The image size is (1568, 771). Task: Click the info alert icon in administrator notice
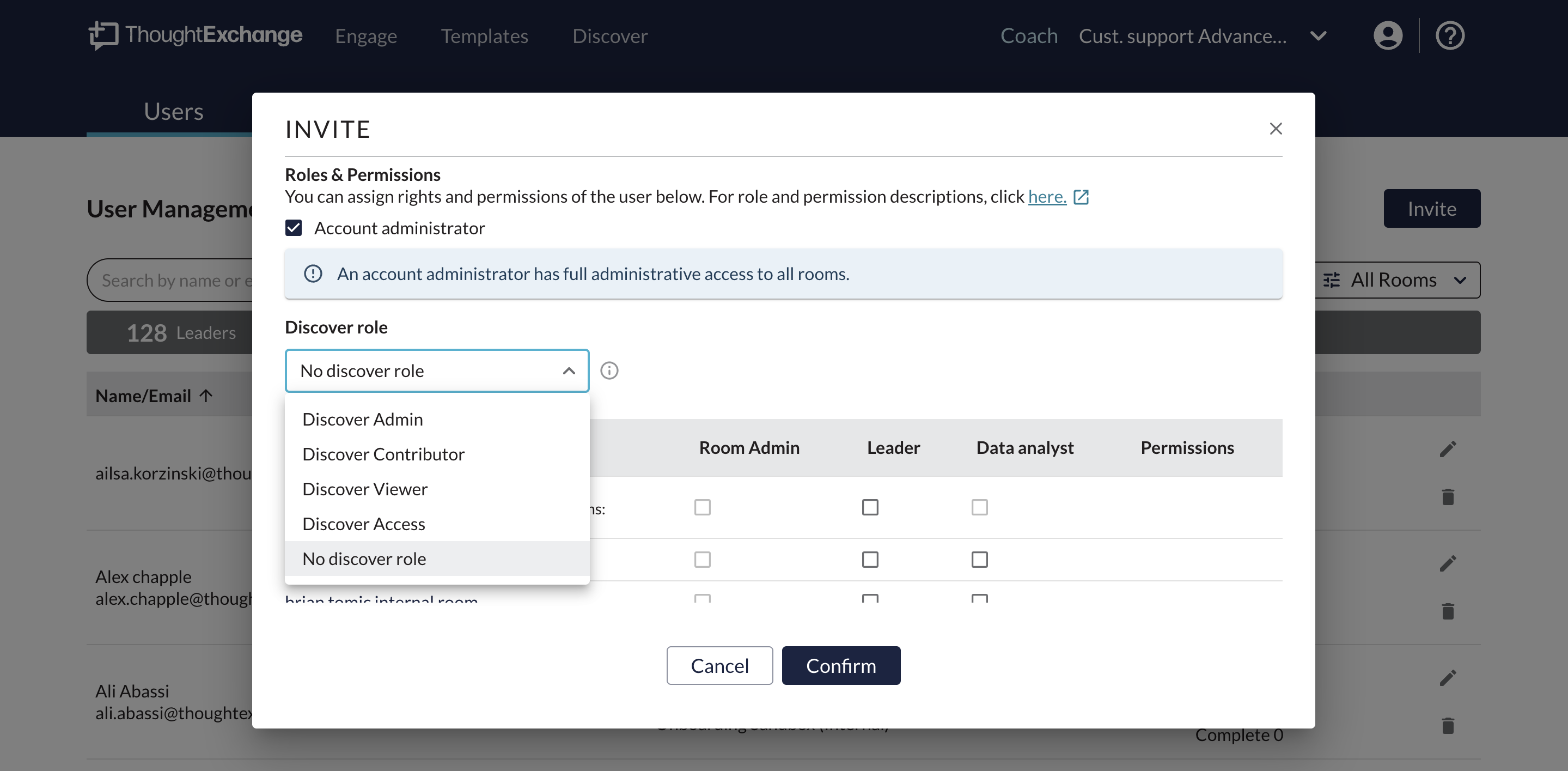click(x=313, y=274)
